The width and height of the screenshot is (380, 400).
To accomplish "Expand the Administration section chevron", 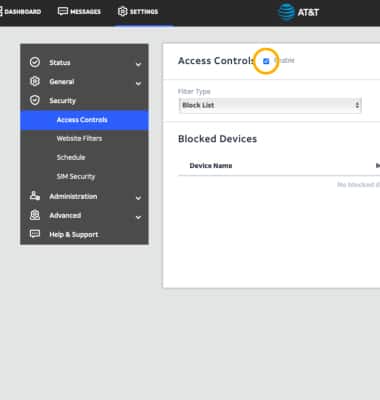I will (138, 198).
